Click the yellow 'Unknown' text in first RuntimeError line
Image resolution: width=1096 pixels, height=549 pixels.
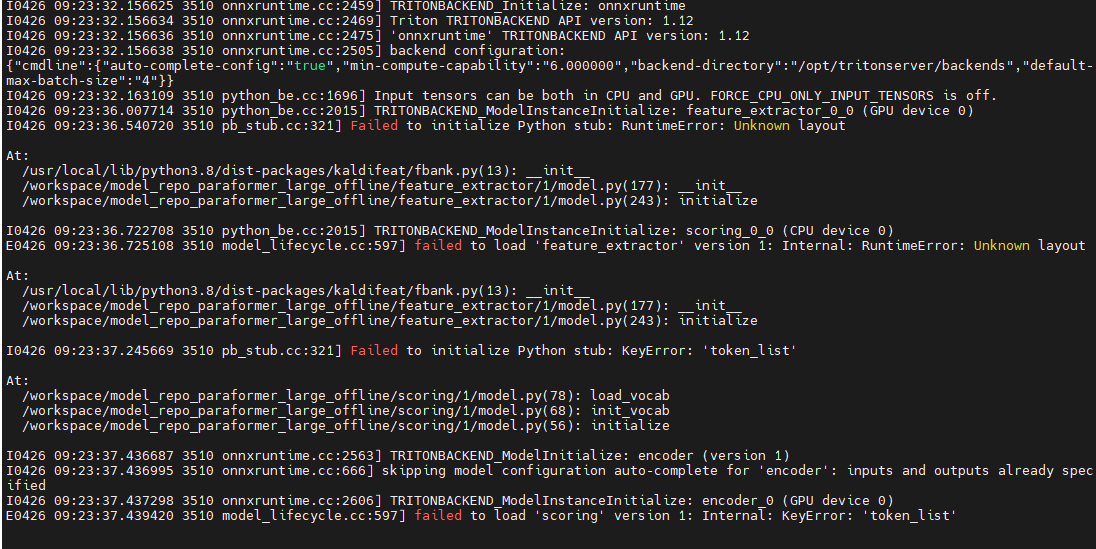761,126
